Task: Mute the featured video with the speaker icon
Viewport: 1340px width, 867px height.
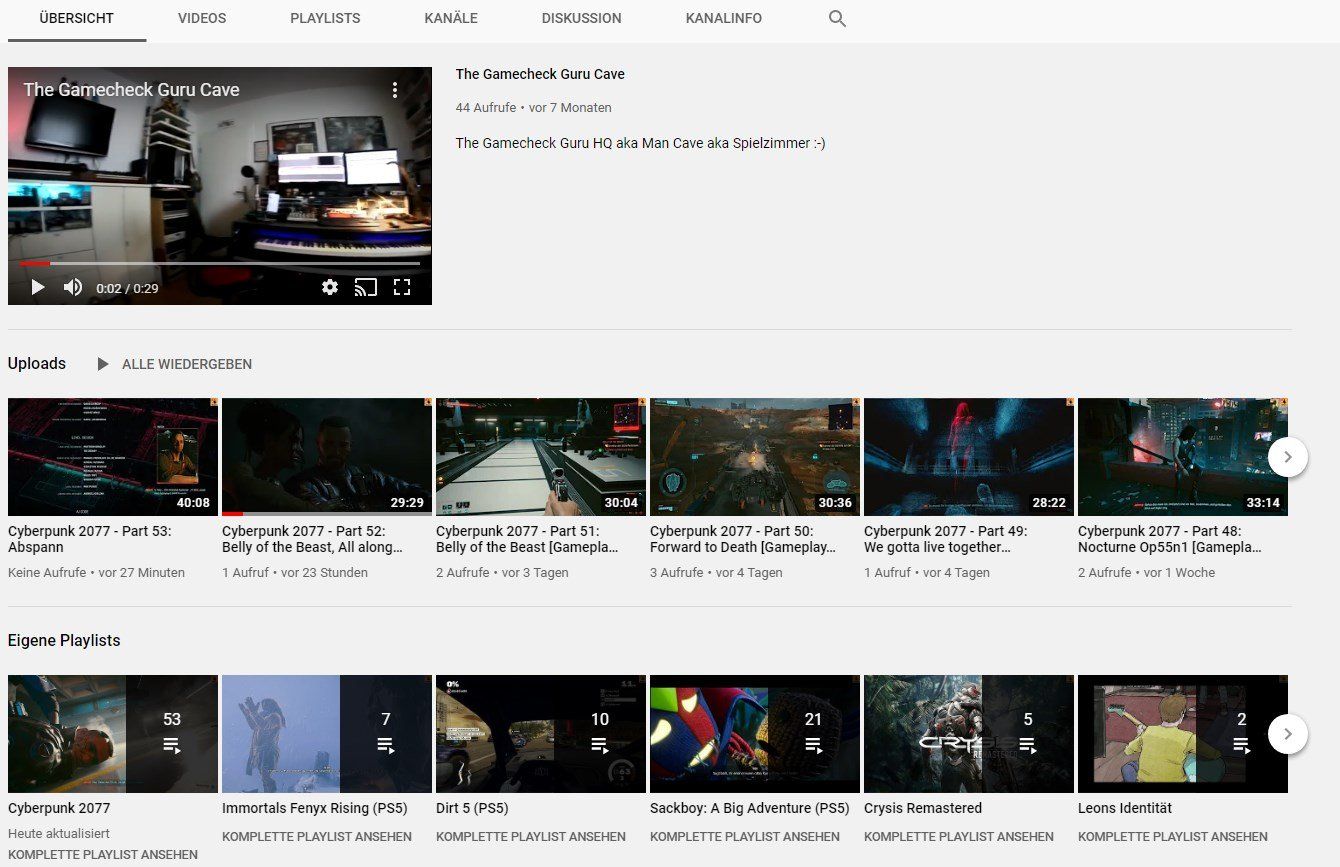Action: (x=73, y=288)
